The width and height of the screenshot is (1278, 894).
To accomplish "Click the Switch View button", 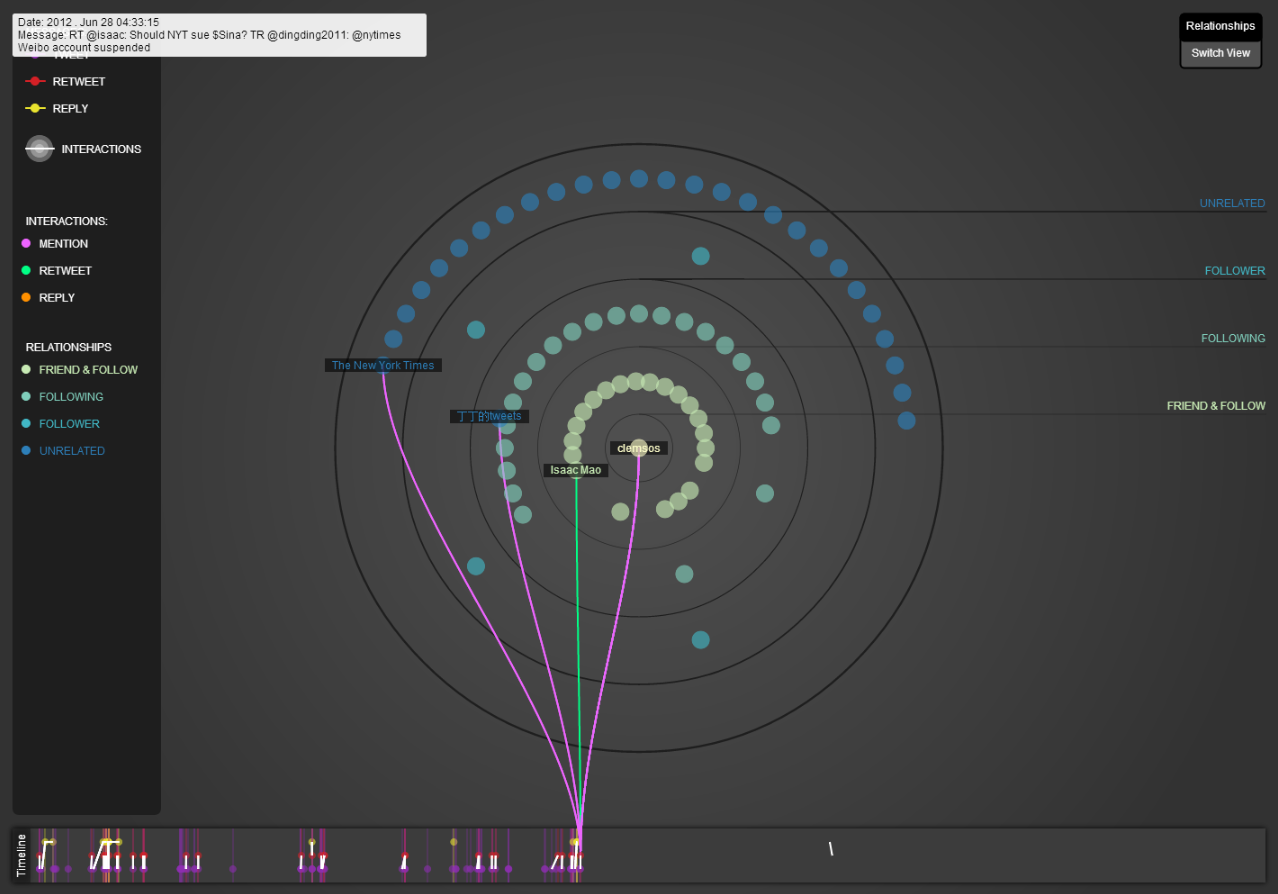I will click(1220, 53).
